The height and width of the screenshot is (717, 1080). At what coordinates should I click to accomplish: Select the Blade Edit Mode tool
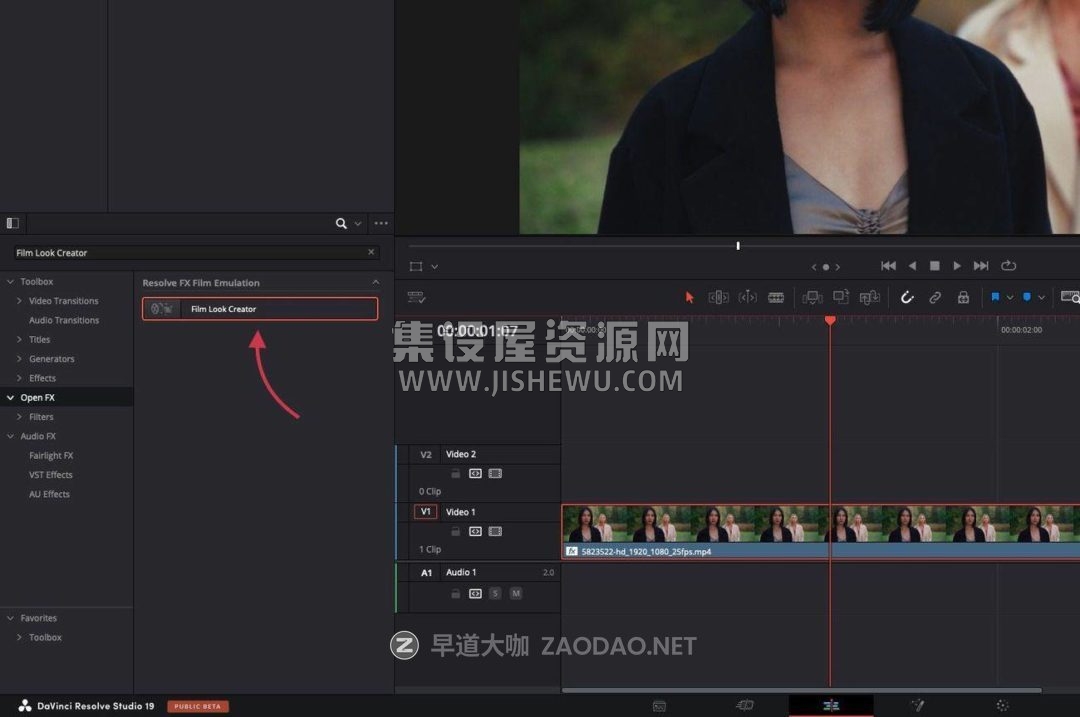776,298
